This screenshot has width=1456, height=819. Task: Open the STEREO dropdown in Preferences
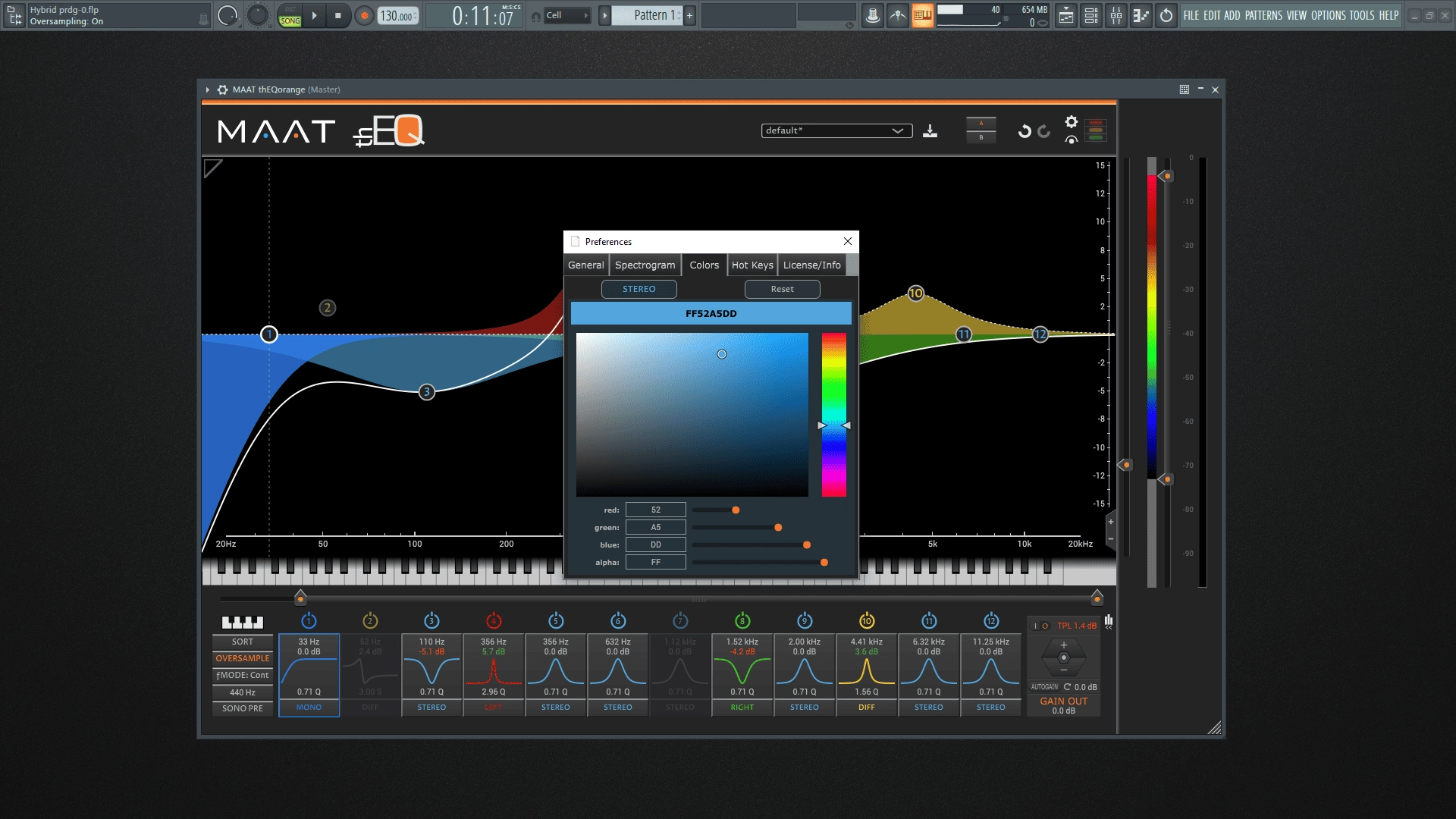coord(639,289)
